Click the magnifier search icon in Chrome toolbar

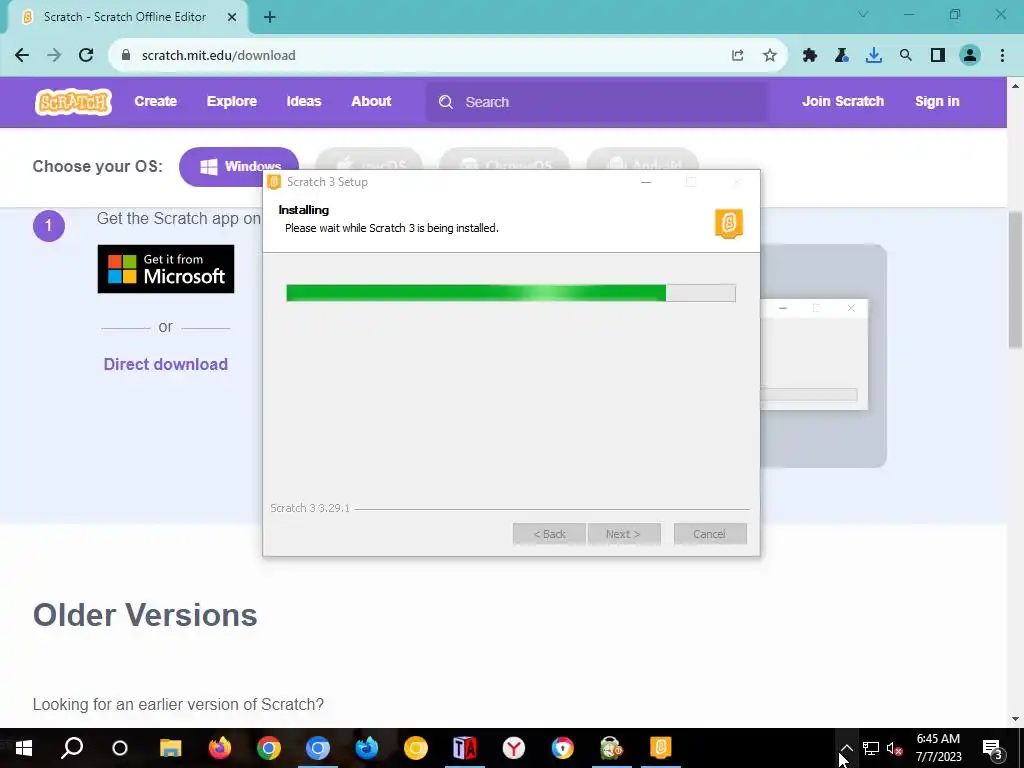point(906,56)
